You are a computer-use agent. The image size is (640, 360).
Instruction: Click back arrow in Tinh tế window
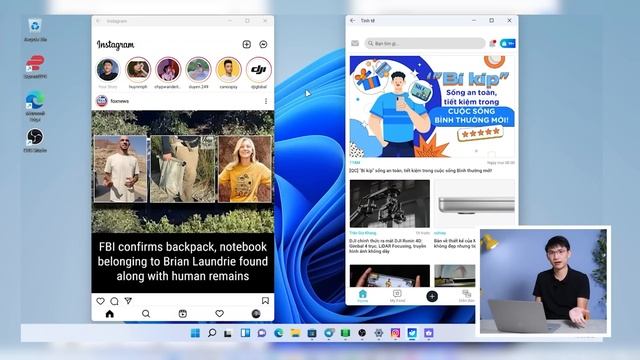[353, 20]
